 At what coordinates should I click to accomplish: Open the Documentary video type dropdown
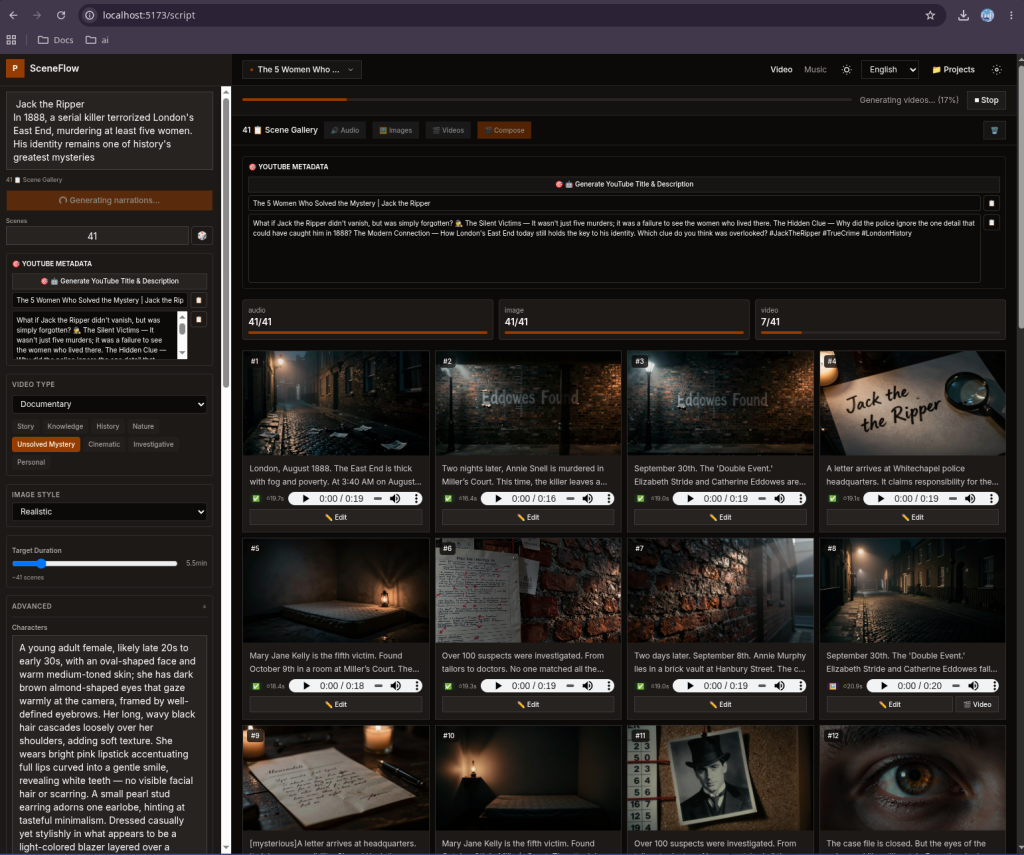[109, 404]
